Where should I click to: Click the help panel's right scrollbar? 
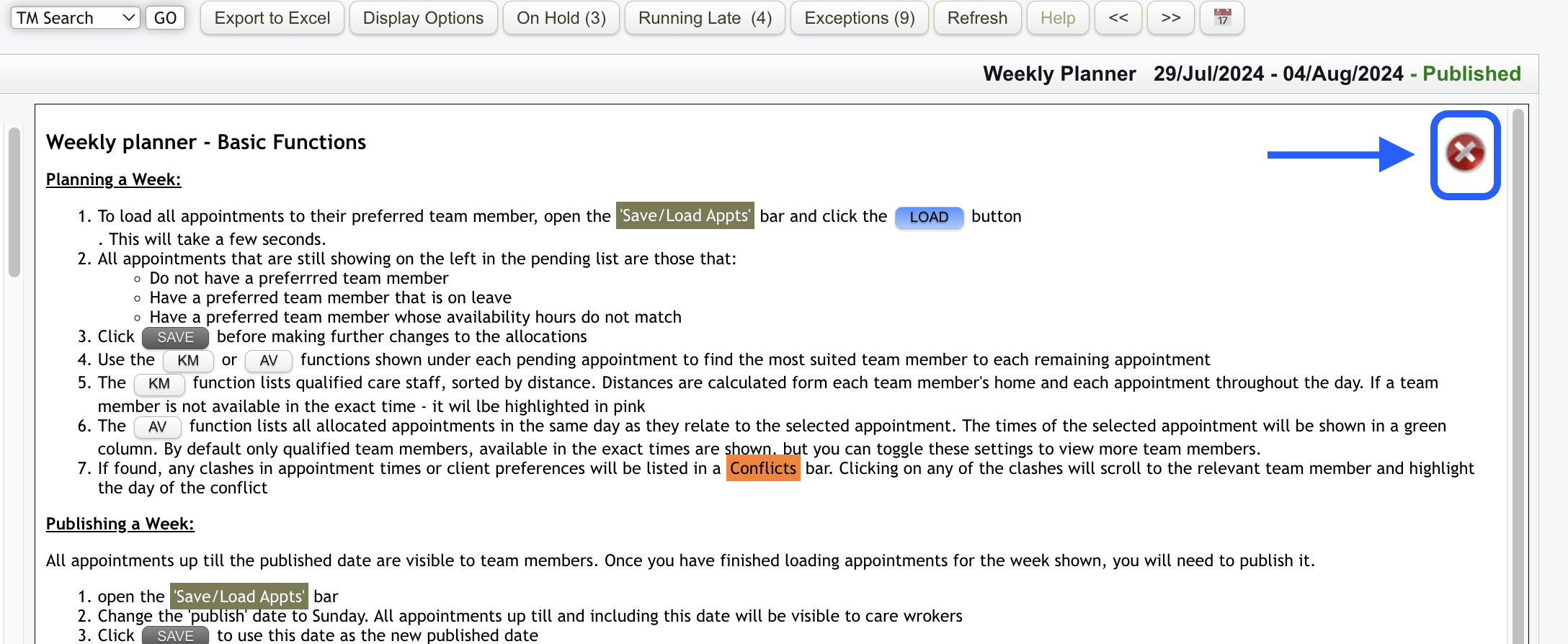(x=1518, y=375)
